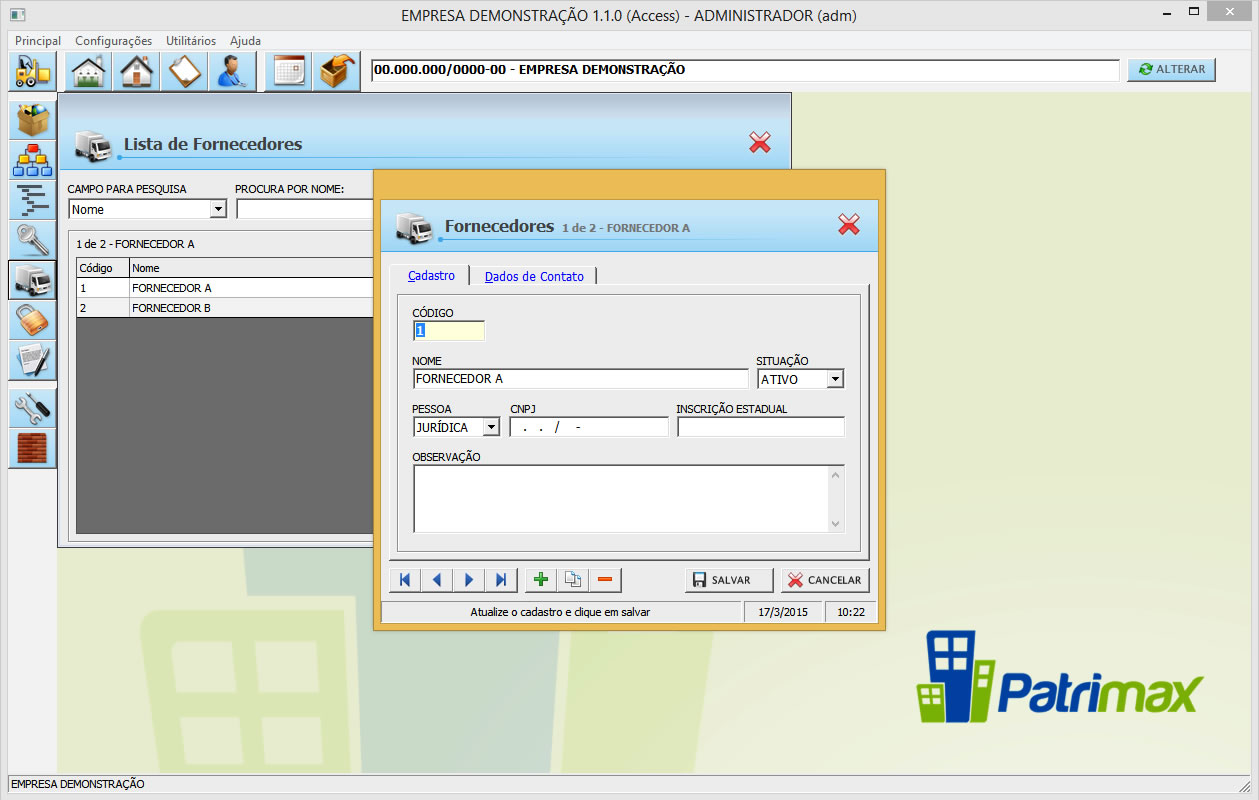Close the Lista de Fornecedores window
1259x800 pixels.
point(760,143)
